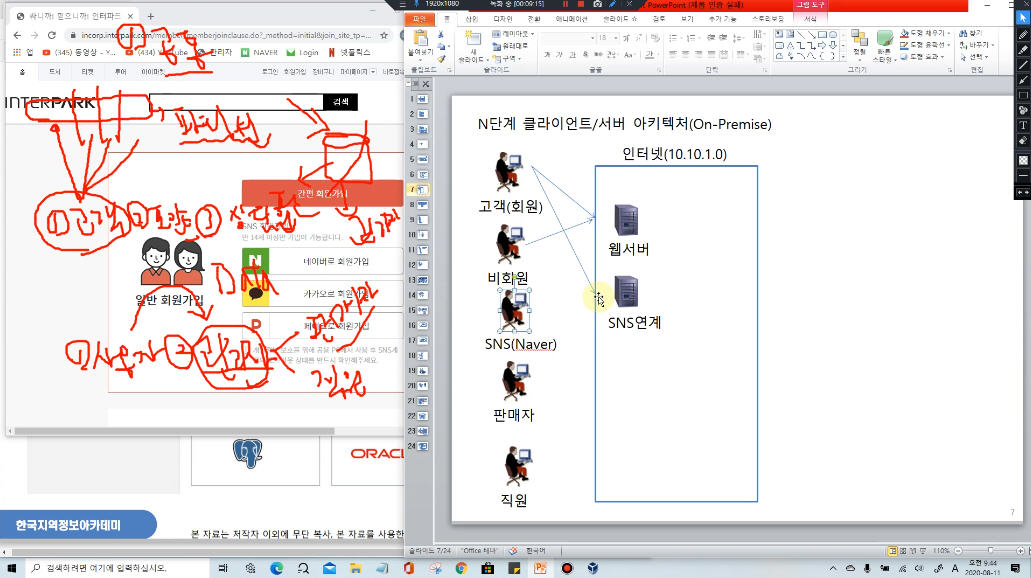The height and width of the screenshot is (578, 1031).
Task: Click the PowerPoint icon on the taskbar
Action: pos(540,568)
